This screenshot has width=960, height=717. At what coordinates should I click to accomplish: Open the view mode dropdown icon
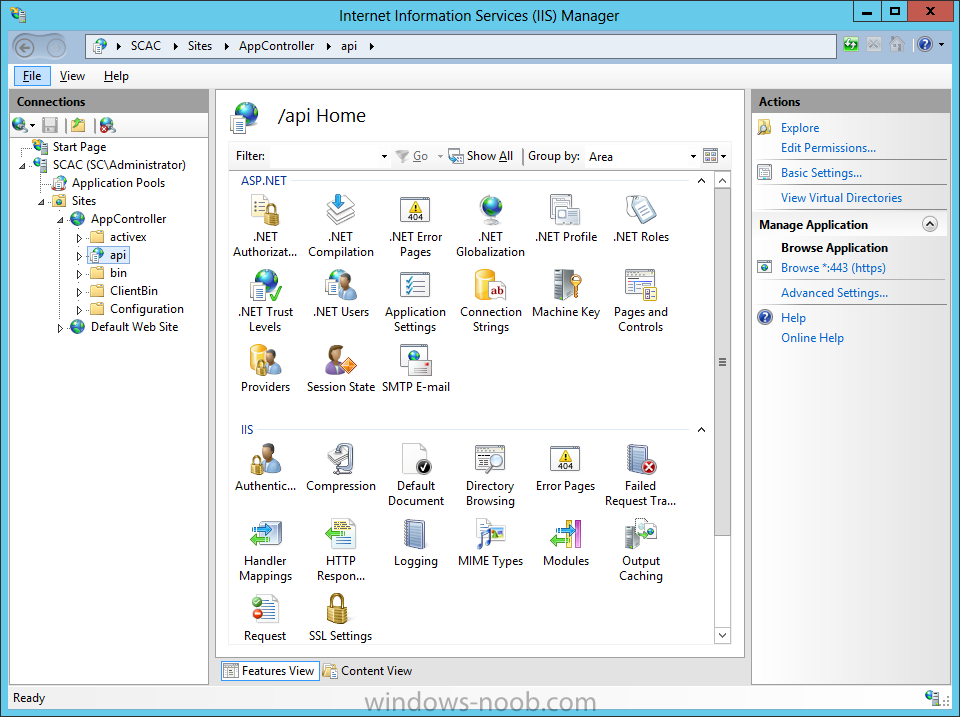[x=714, y=156]
